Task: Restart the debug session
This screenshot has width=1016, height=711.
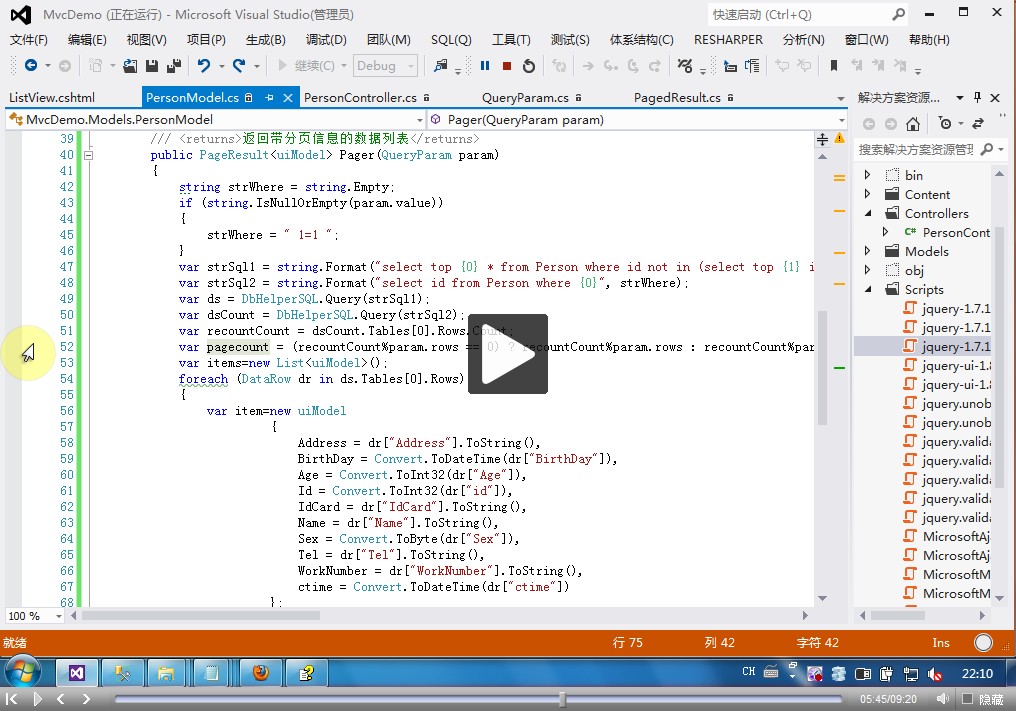Action: pyautogui.click(x=529, y=66)
